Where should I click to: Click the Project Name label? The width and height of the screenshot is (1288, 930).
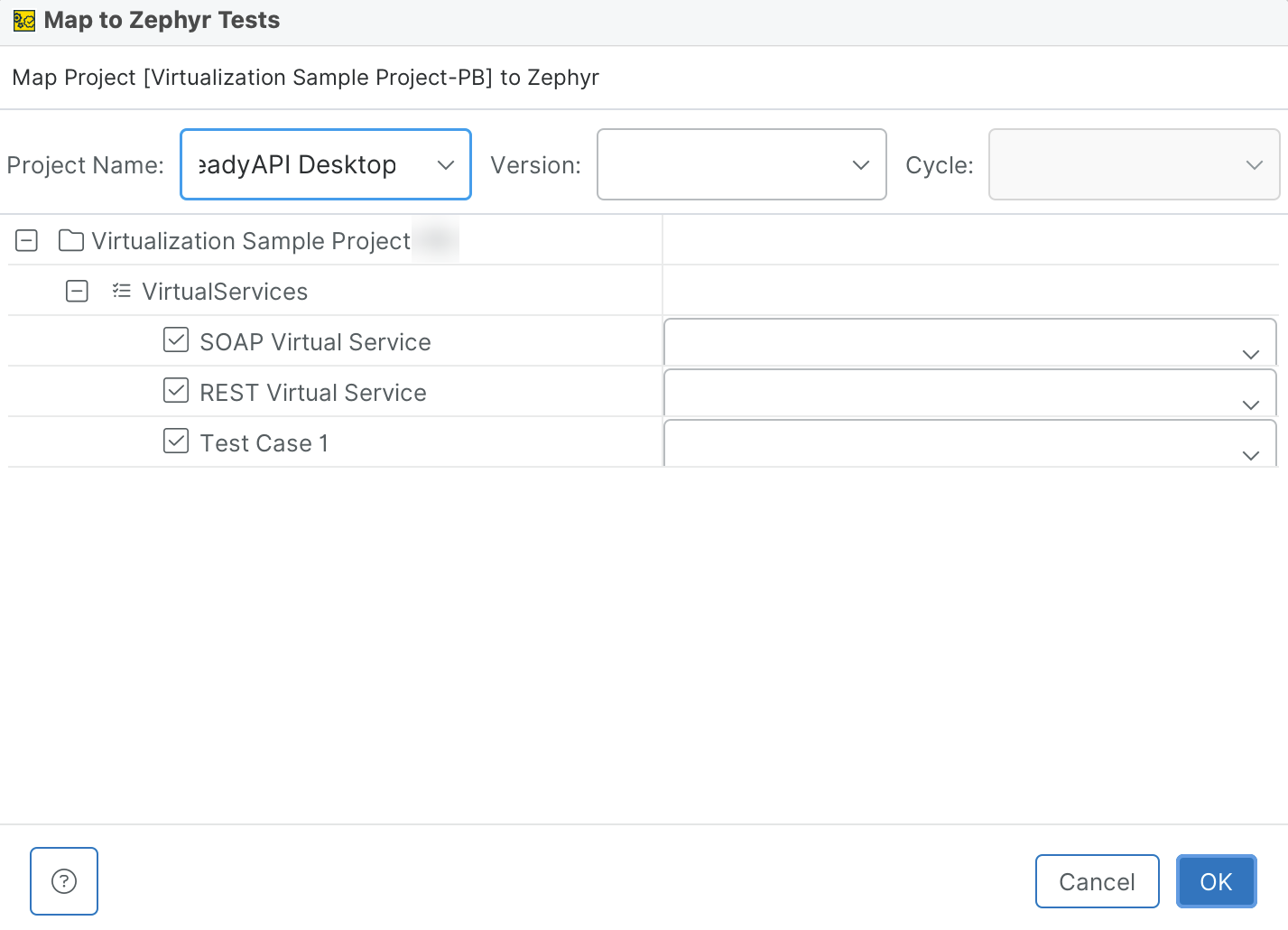(86, 165)
